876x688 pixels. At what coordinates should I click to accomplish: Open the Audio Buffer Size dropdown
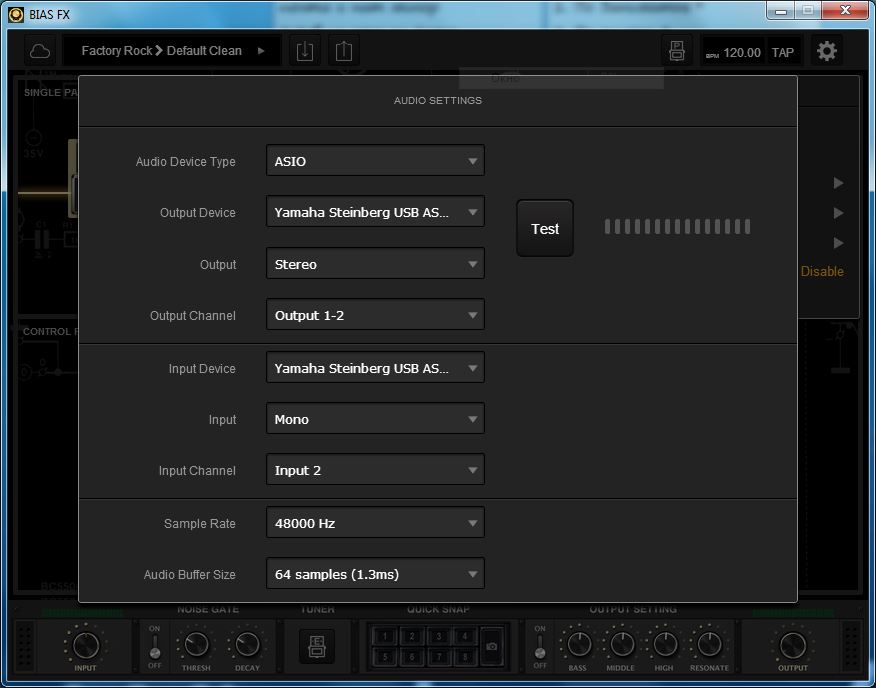[x=375, y=573]
